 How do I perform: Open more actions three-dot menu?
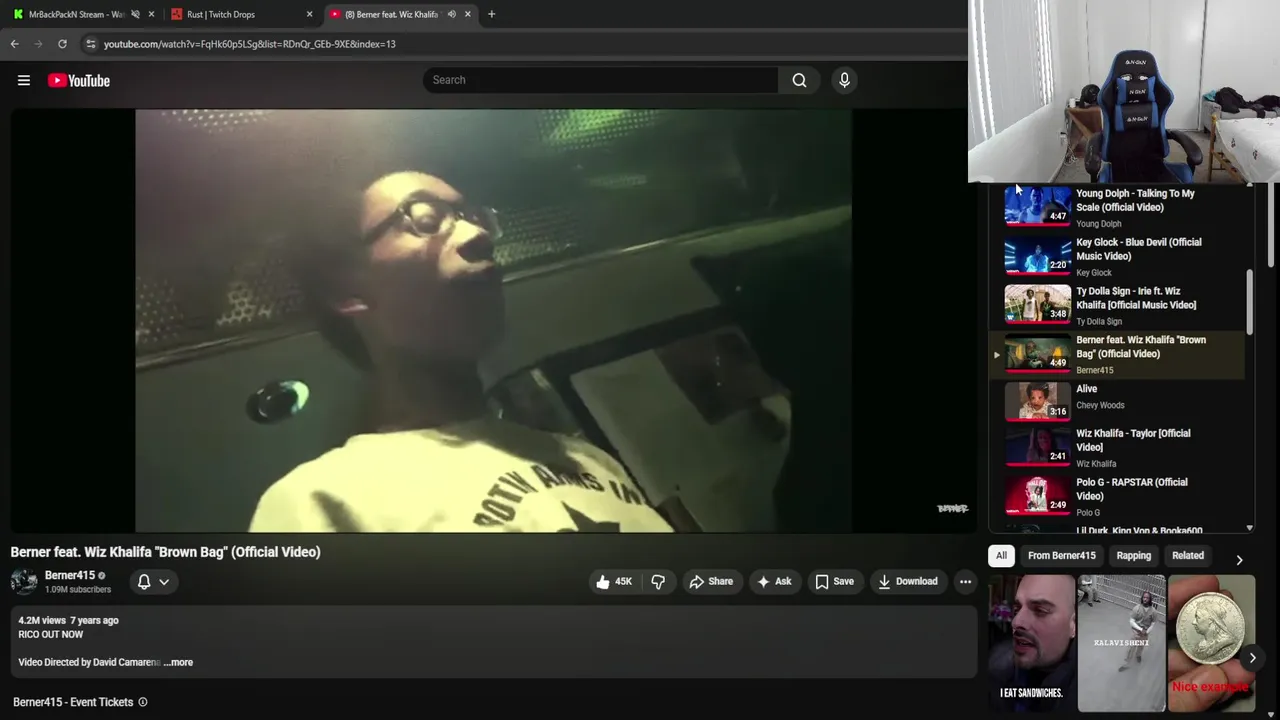(x=965, y=581)
